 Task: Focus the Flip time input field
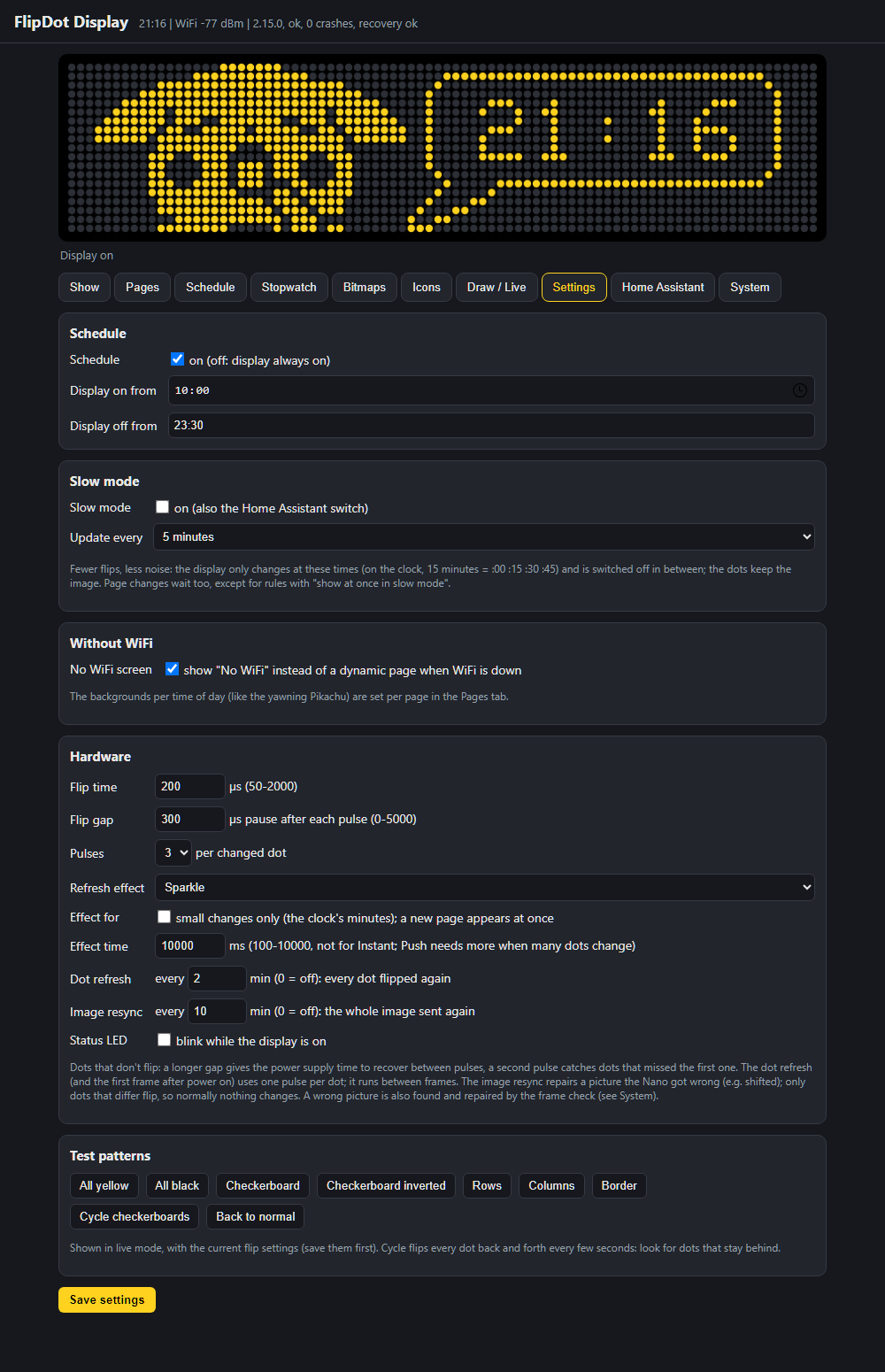coord(189,786)
